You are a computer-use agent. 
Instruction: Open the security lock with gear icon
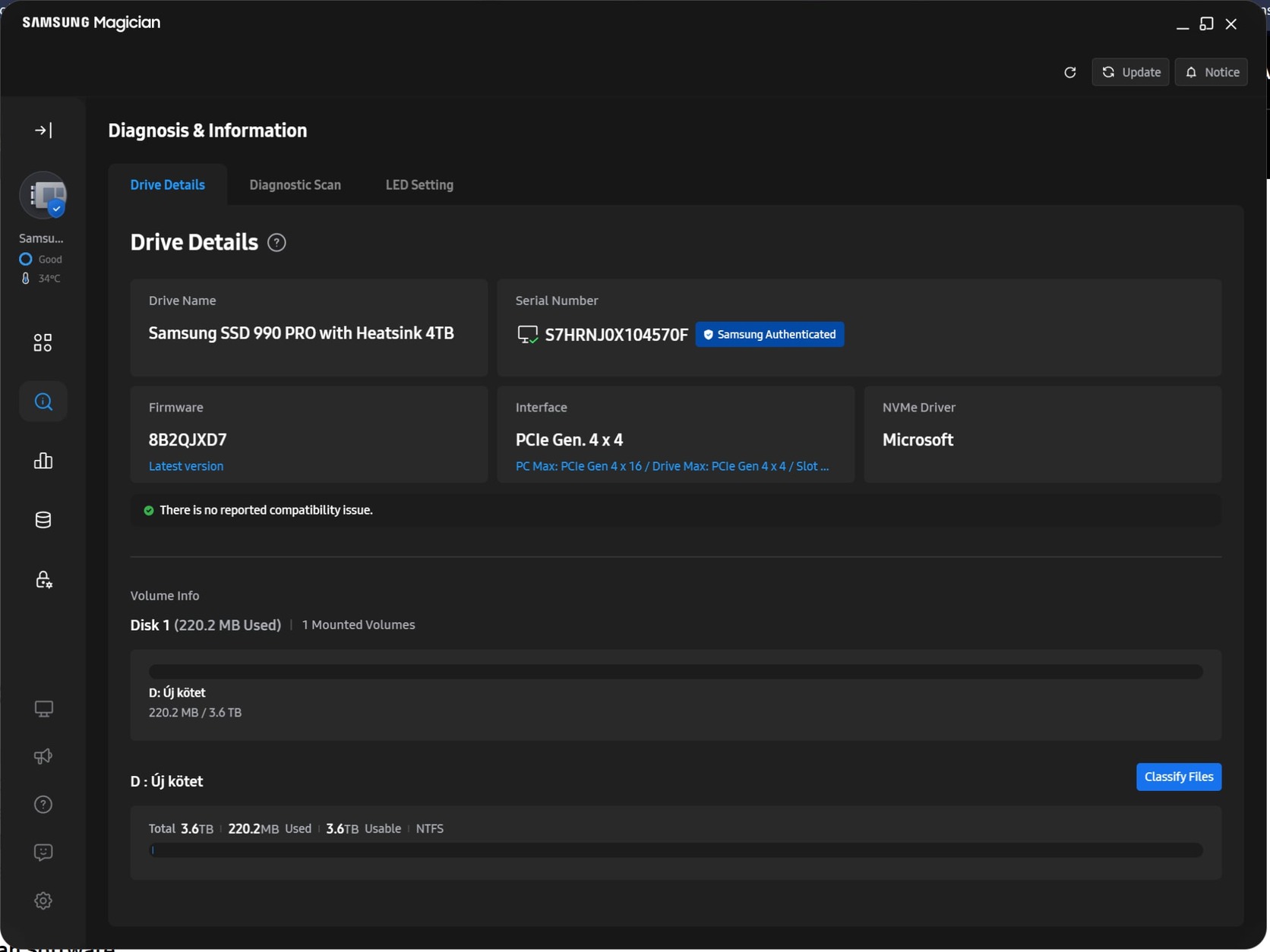click(43, 580)
